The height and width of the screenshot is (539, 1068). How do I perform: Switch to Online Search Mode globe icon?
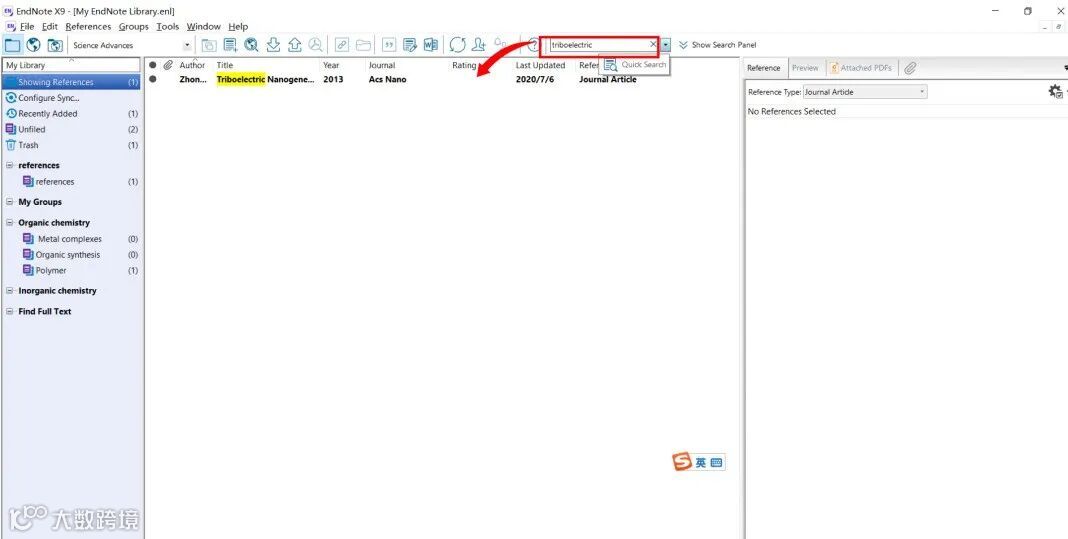[x=33, y=45]
